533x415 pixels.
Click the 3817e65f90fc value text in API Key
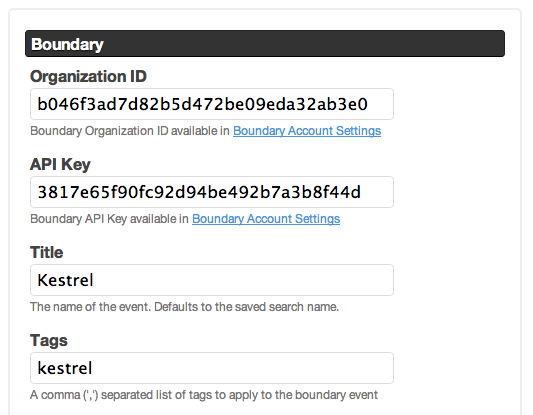point(199,192)
